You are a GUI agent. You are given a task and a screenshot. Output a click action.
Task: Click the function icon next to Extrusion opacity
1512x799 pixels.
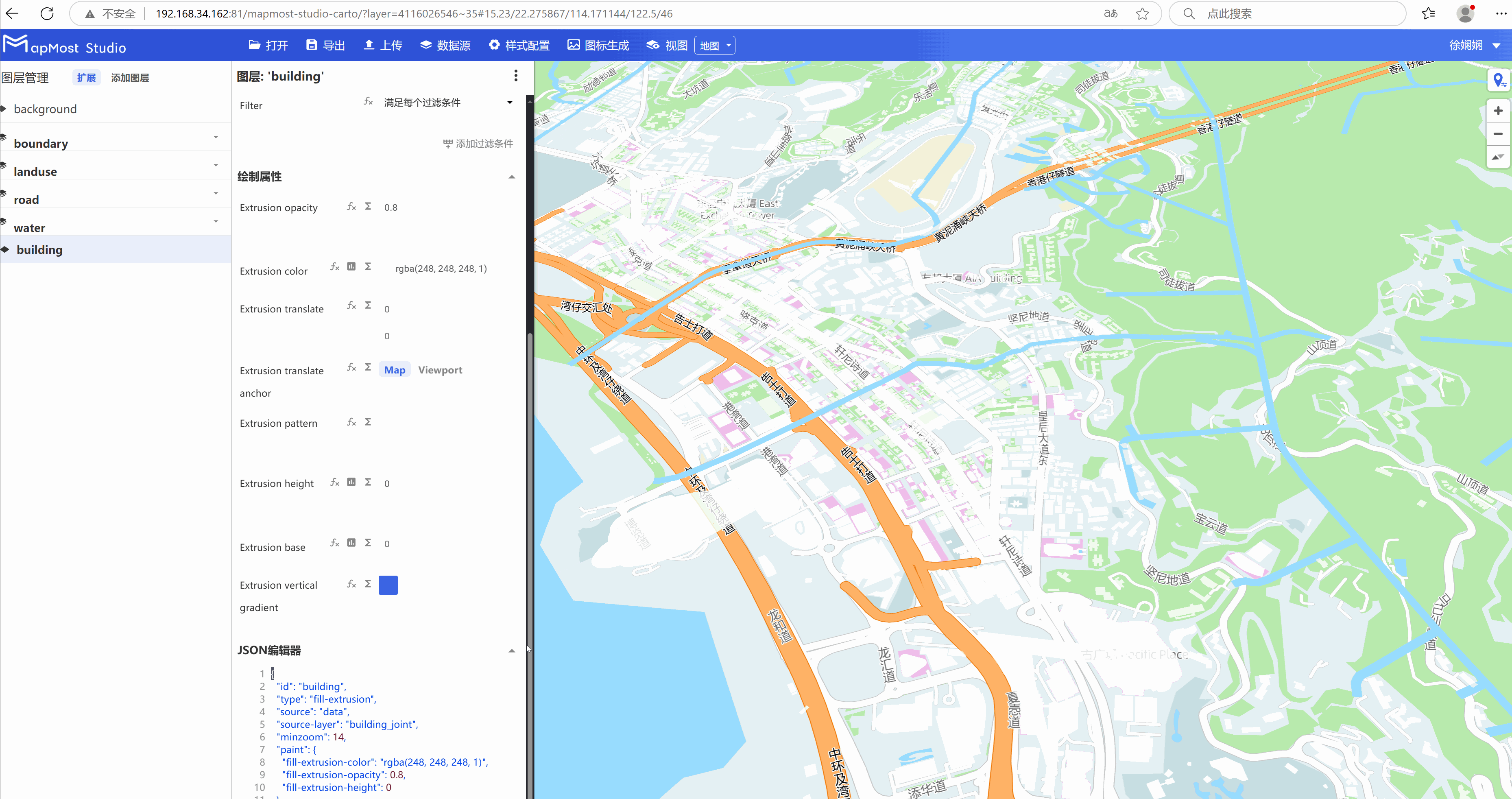point(351,207)
